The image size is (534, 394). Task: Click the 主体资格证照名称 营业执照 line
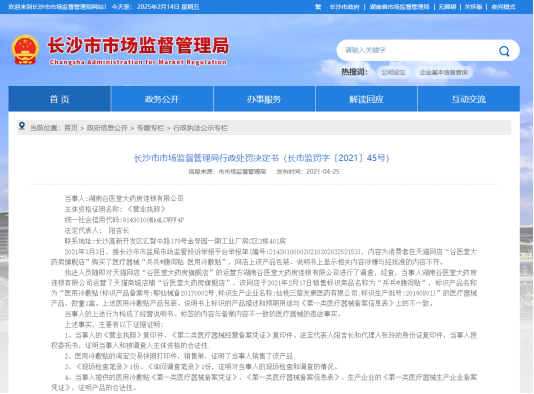point(115,209)
